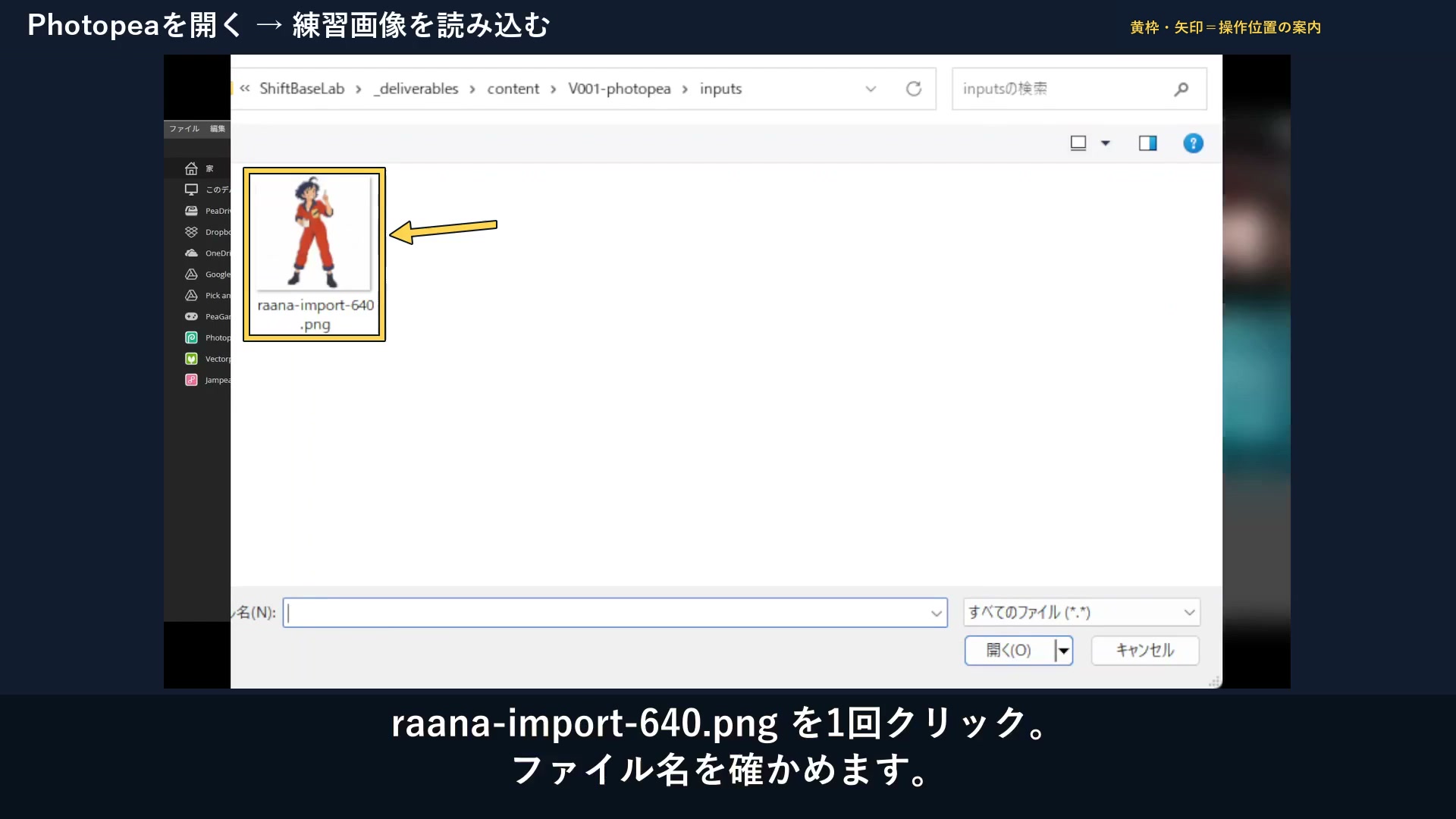
Task: Open the This Device monitor icon
Action: (x=191, y=190)
